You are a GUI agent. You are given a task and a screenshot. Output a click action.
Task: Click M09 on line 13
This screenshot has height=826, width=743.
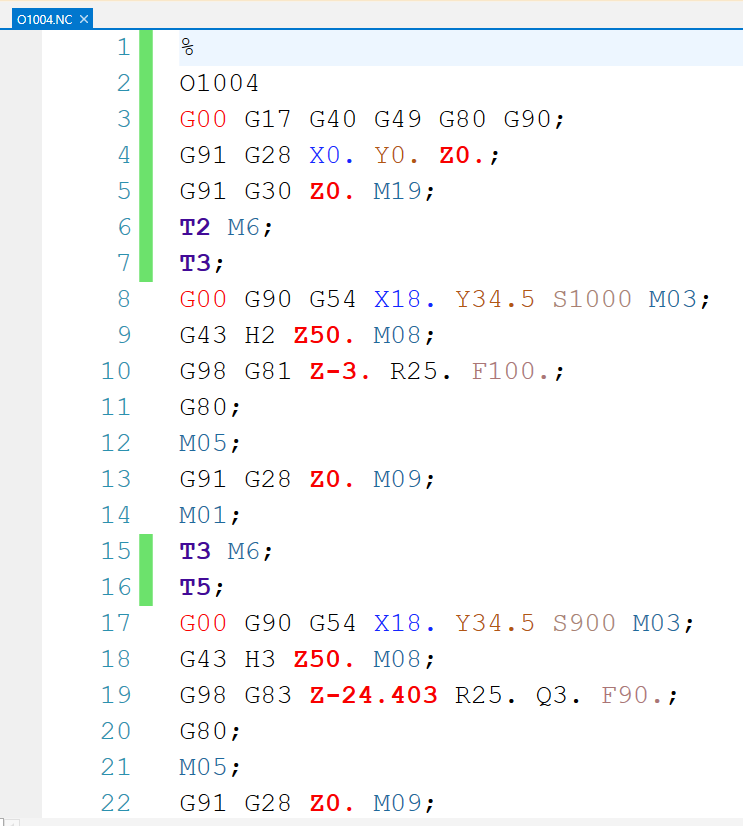coord(398,479)
